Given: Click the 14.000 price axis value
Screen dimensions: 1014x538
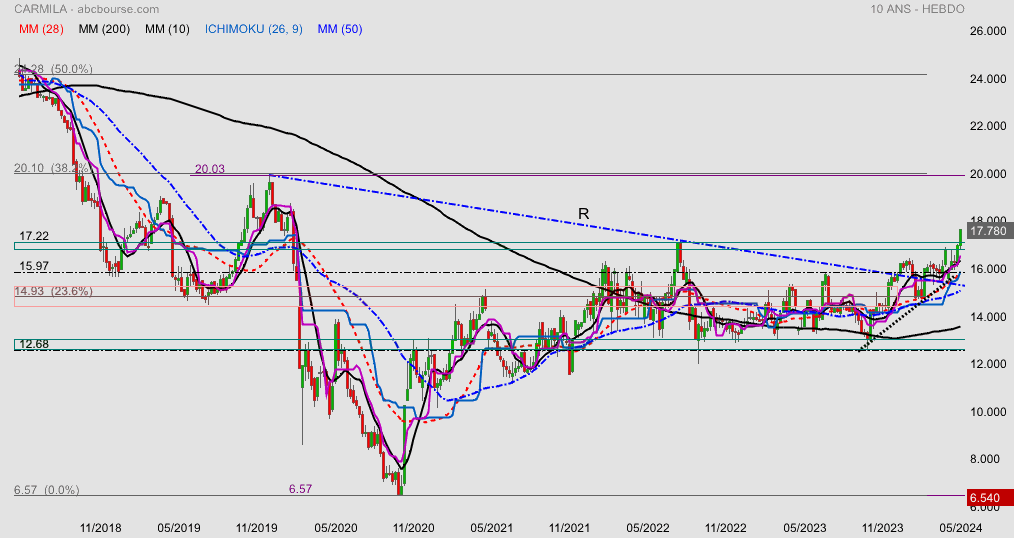Looking at the screenshot, I should click(x=988, y=317).
